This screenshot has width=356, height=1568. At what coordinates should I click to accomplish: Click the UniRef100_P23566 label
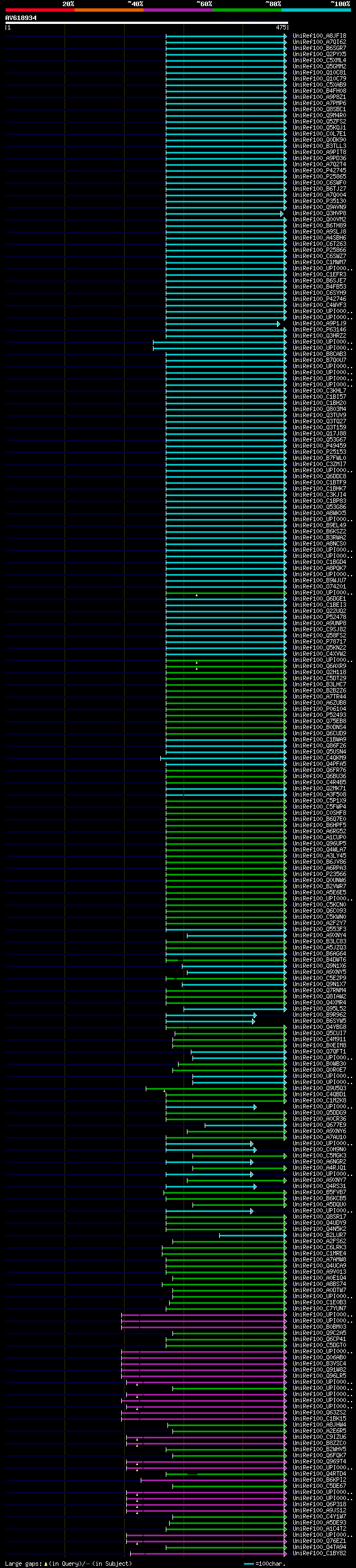(319, 874)
